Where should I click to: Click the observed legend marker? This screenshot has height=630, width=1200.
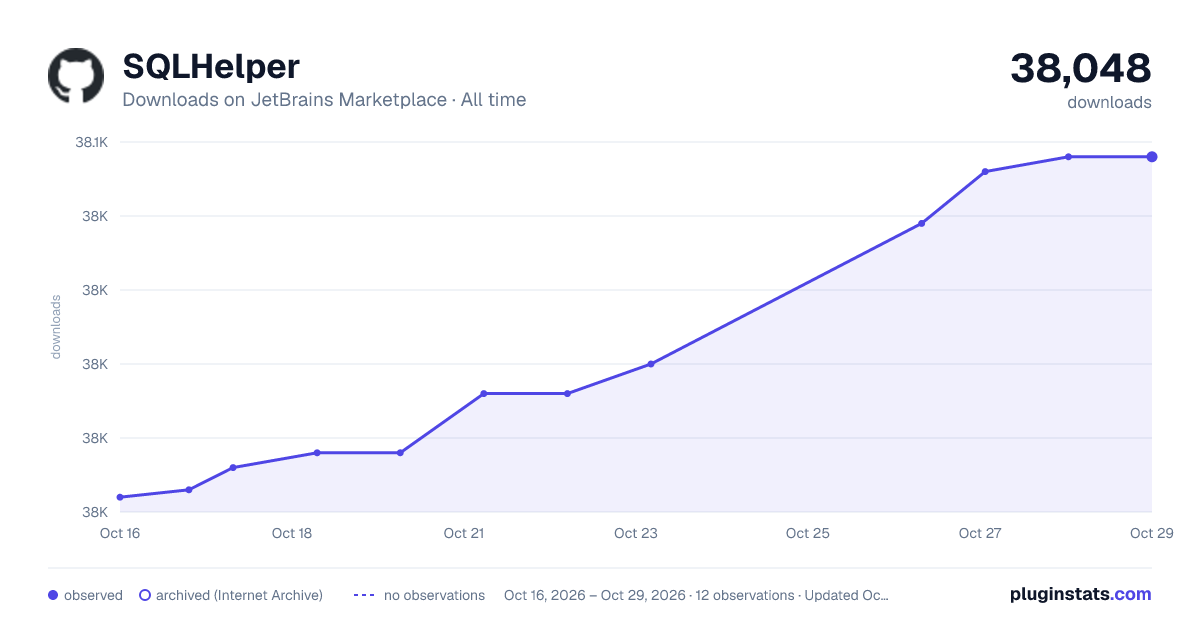pos(53,595)
